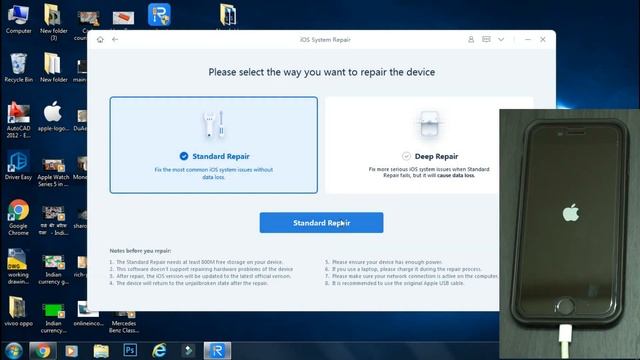Screen dimensions: 640x360
Task: Select the Standard Repair radio option
Action: coord(184,156)
